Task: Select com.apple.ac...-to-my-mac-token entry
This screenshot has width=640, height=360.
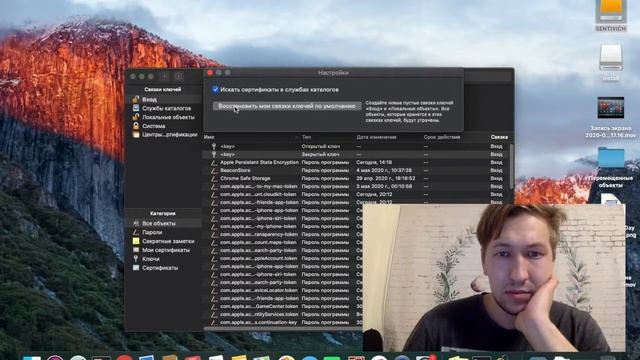Action: click(x=258, y=186)
